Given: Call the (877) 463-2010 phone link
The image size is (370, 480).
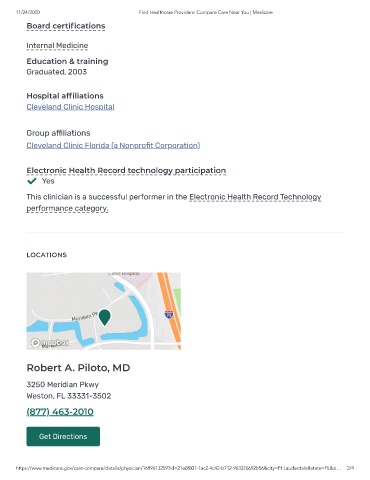Looking at the screenshot, I should [60, 412].
